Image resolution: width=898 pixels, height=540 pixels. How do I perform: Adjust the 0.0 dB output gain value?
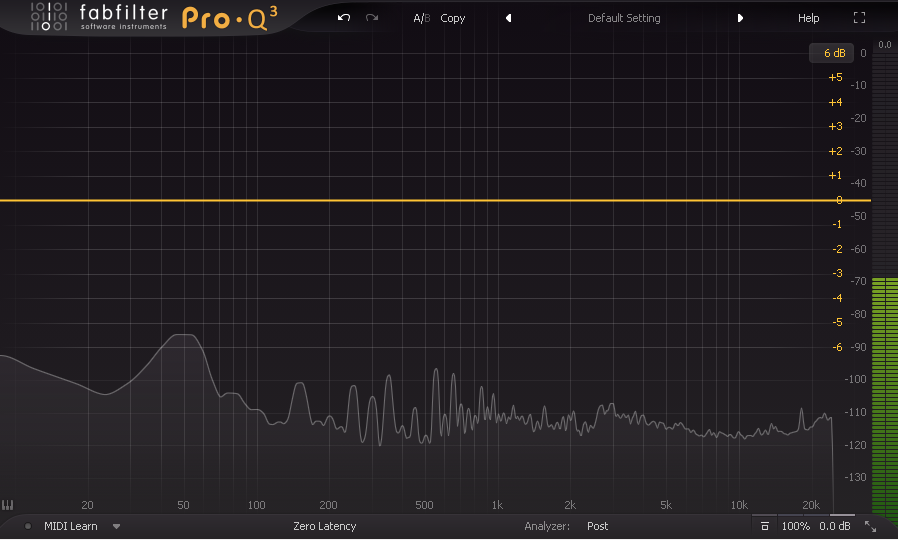834,526
